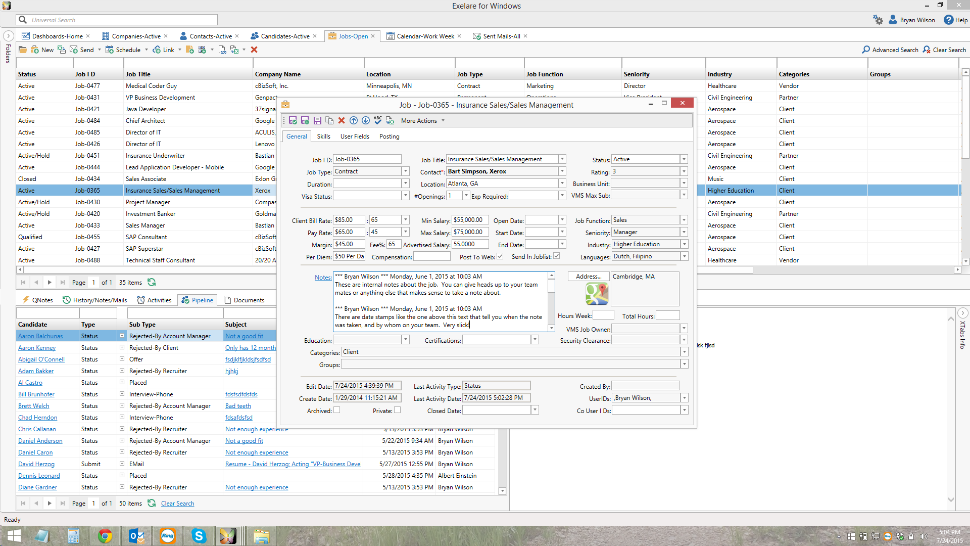This screenshot has height=546, width=970.
Task: Click the Address button
Action: (x=588, y=276)
